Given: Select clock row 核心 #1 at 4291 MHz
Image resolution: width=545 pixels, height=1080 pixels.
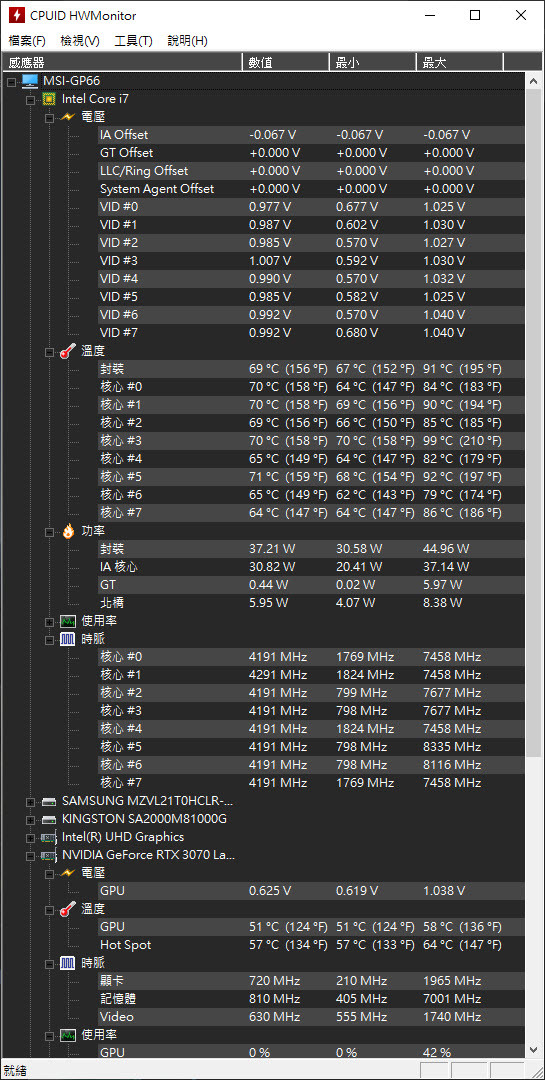Looking at the screenshot, I should 311,674.
